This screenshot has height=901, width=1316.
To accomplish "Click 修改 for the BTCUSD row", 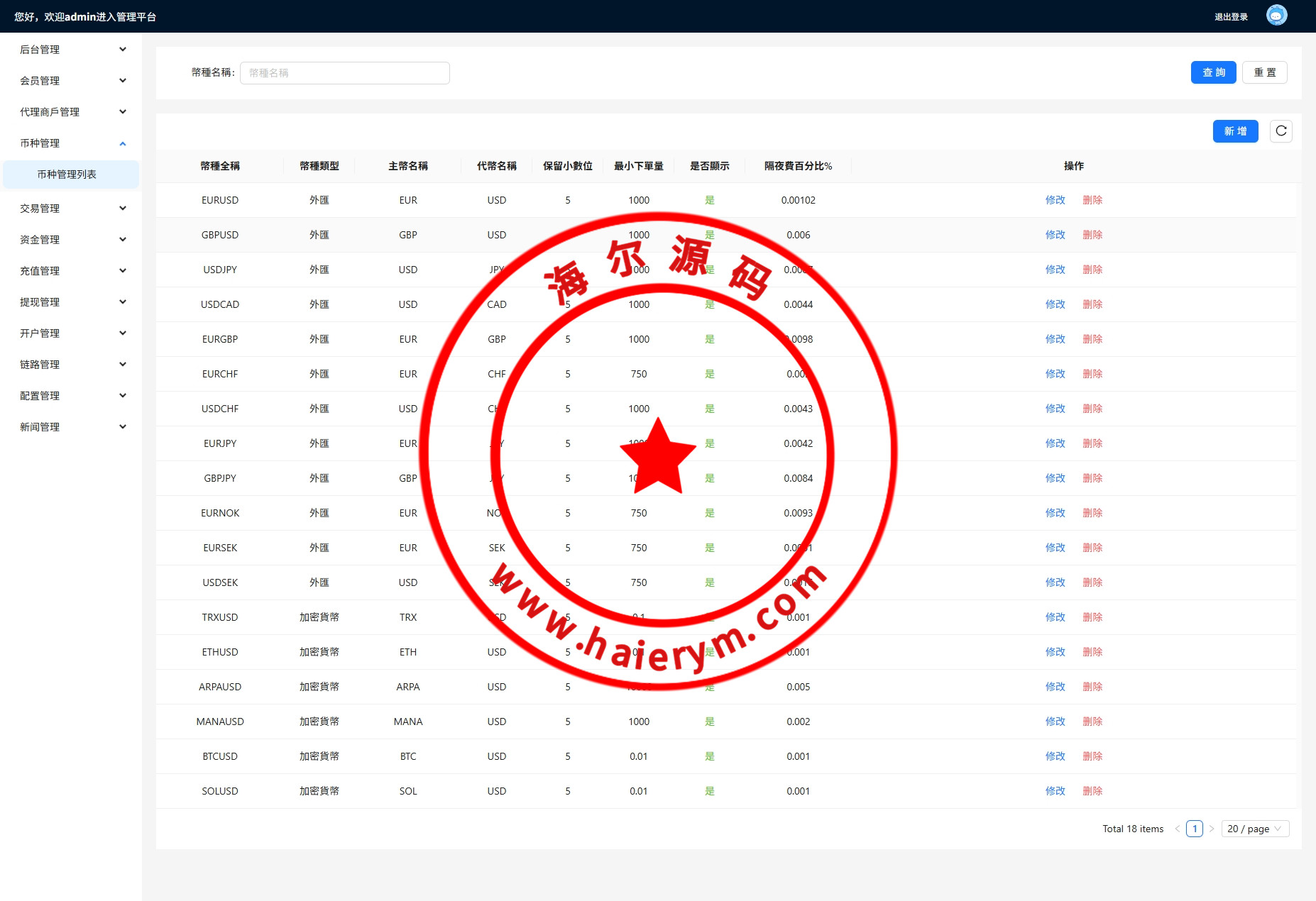I will tap(1055, 756).
